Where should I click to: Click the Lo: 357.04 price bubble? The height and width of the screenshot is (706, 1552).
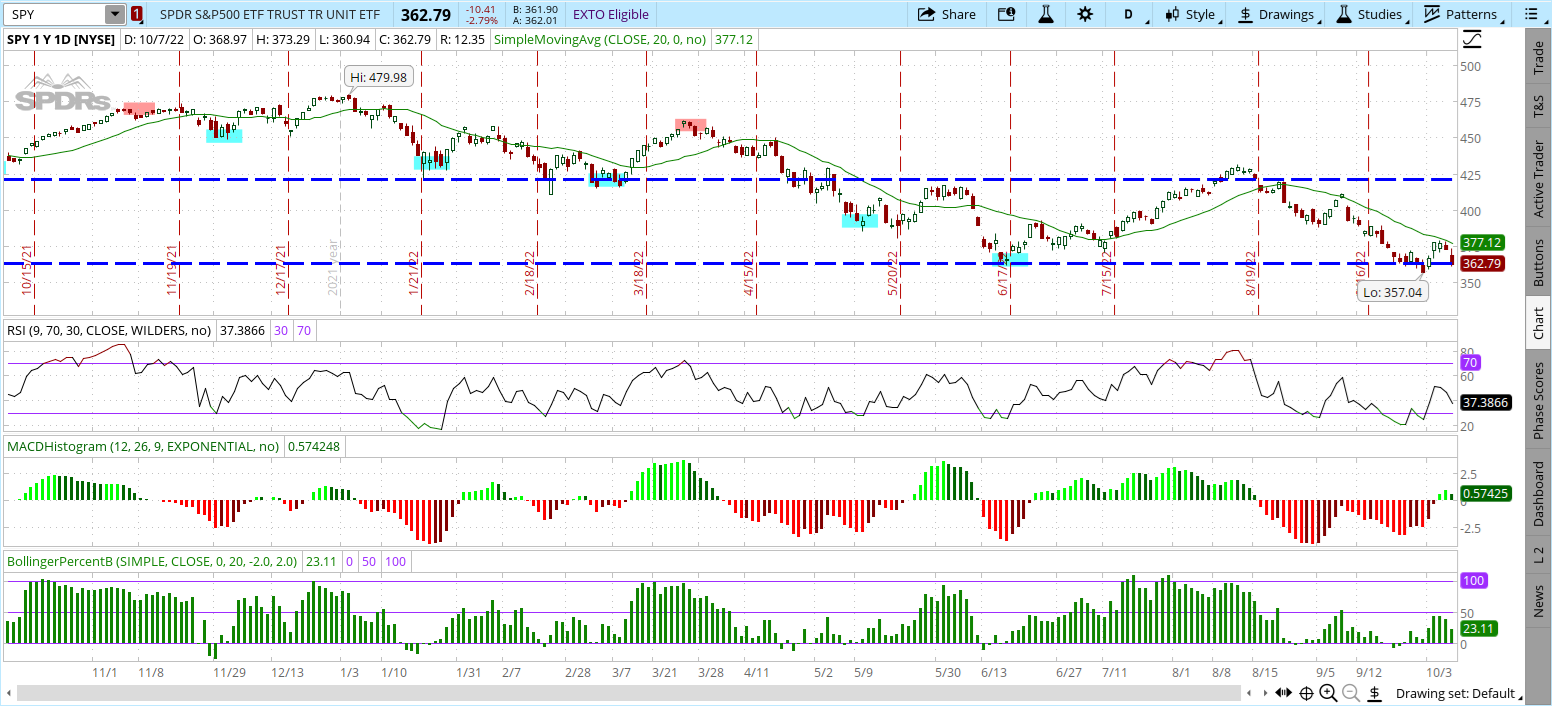tap(1393, 292)
